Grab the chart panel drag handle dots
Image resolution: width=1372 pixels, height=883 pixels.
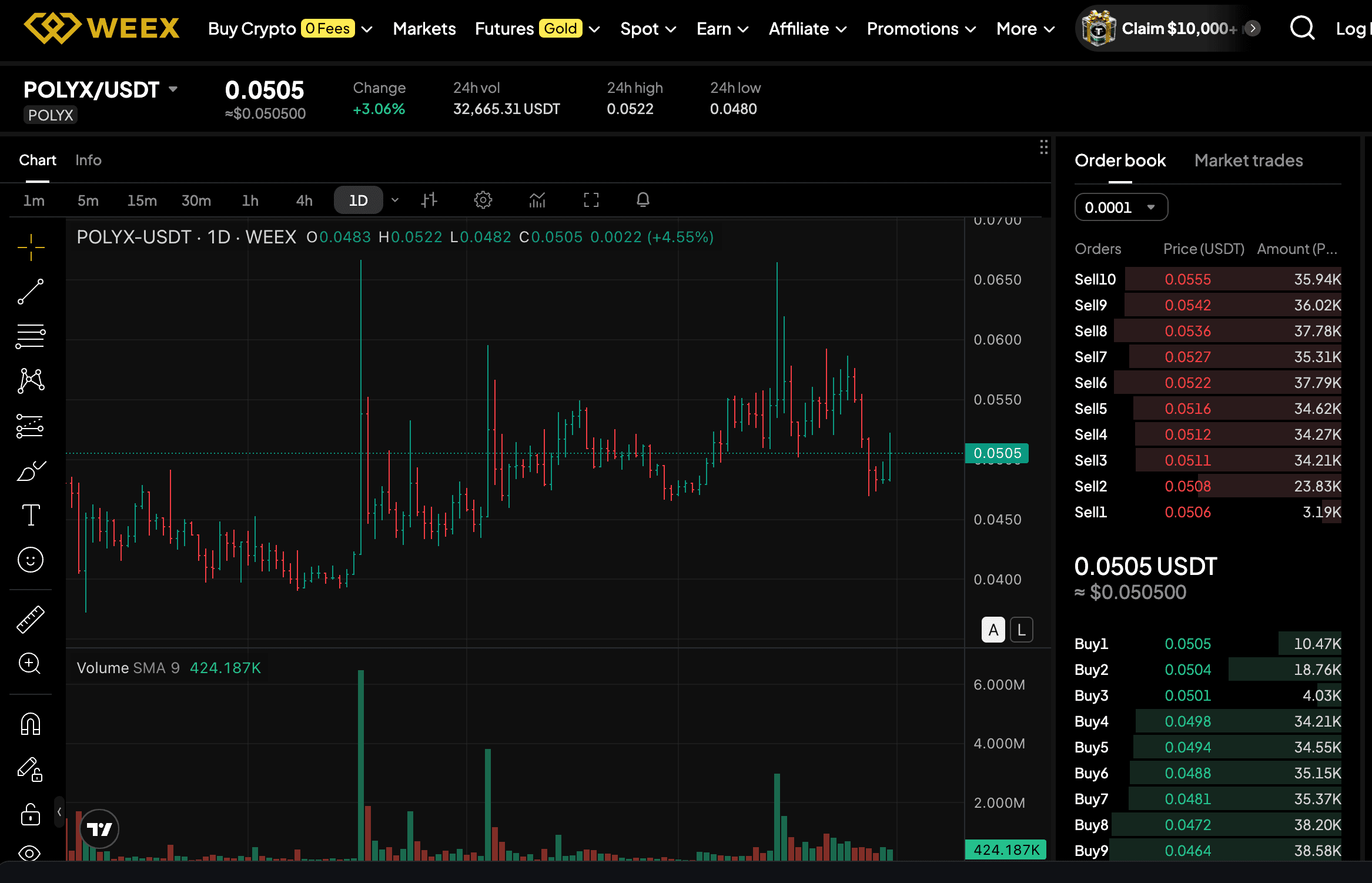coord(1044,147)
